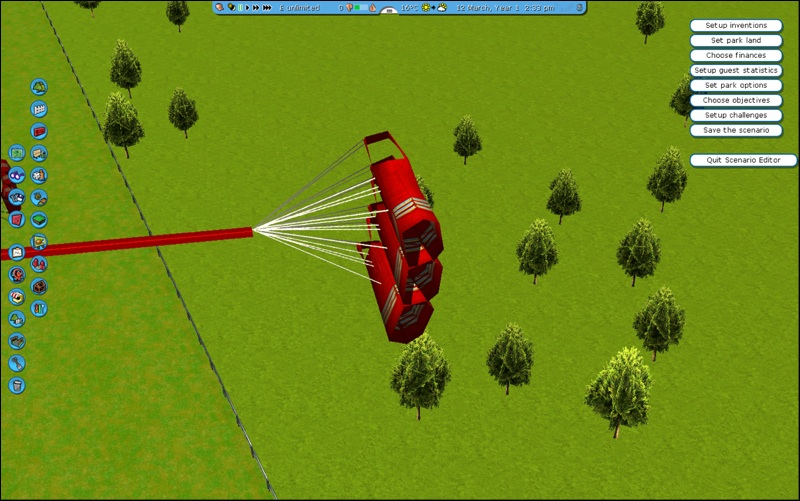Click Set park options

736,85
